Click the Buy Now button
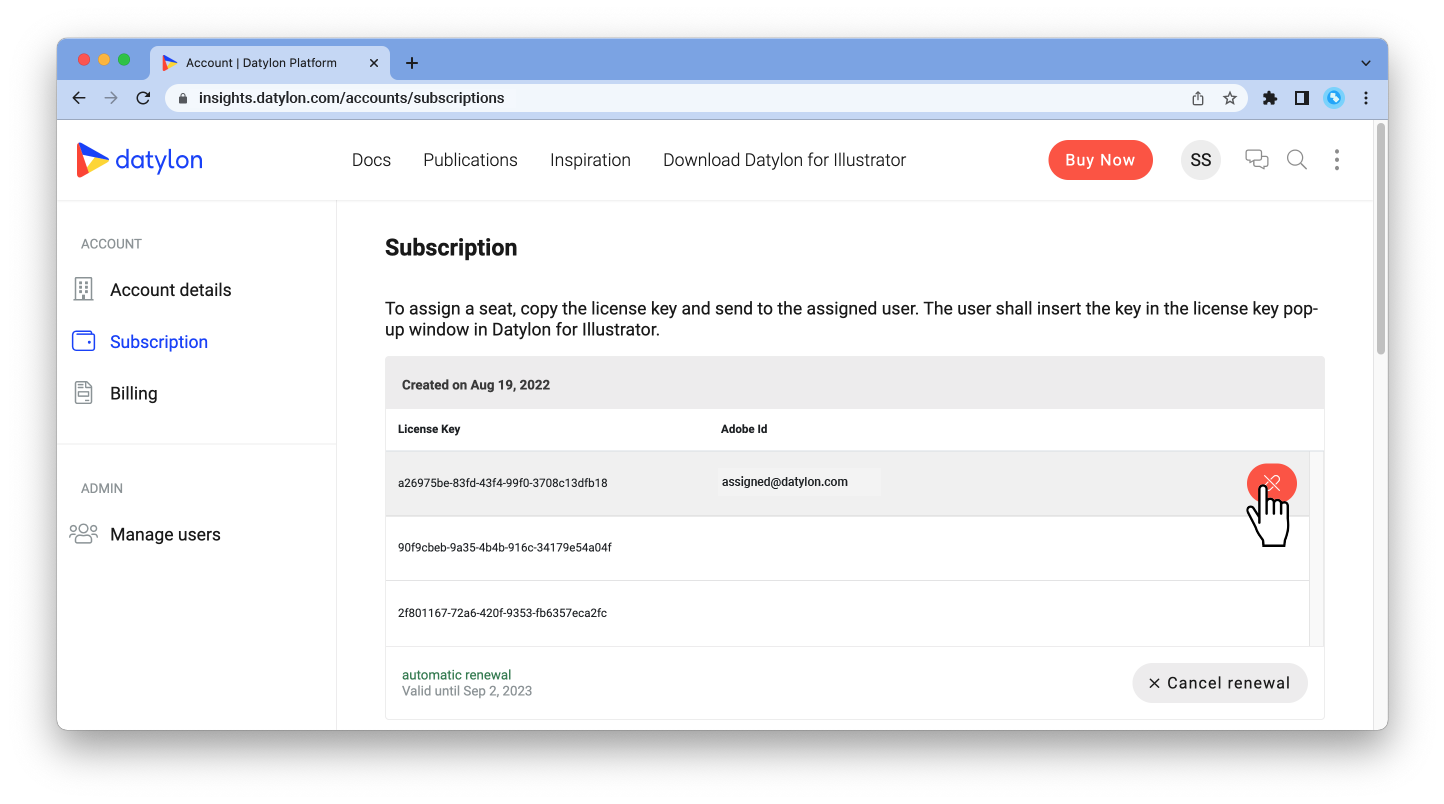 click(1100, 160)
